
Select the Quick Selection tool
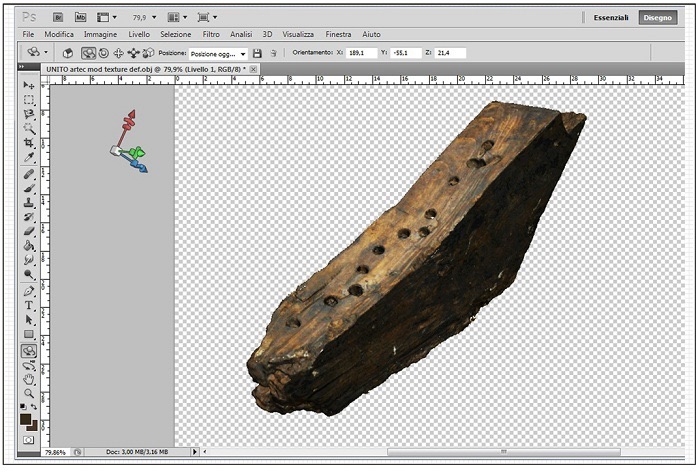click(x=29, y=129)
